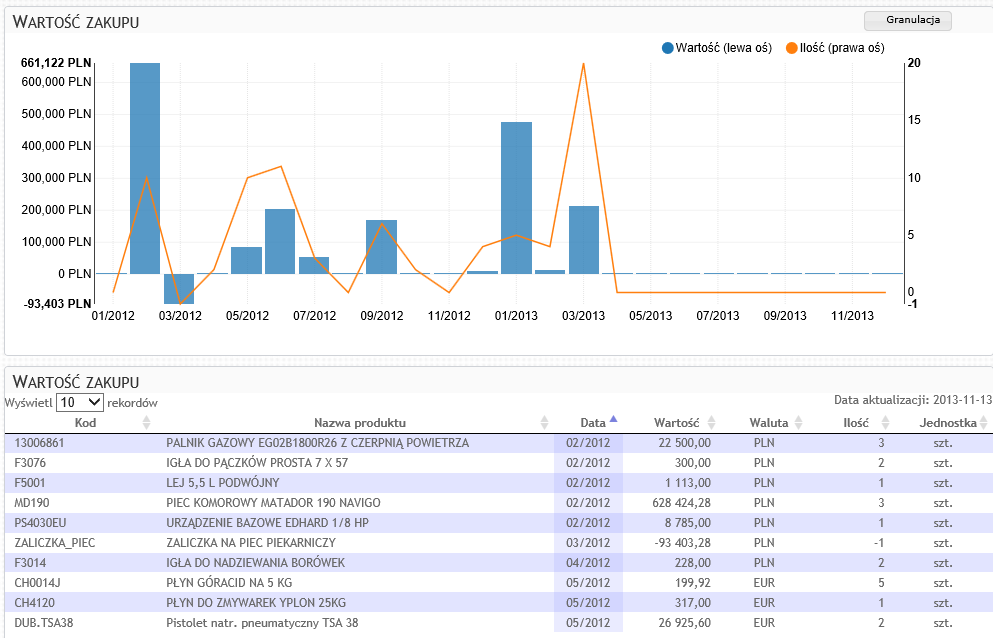The image size is (993, 638).
Task: Click PŁYN GÓRACID NA 5 KG
Action: pos(229,583)
